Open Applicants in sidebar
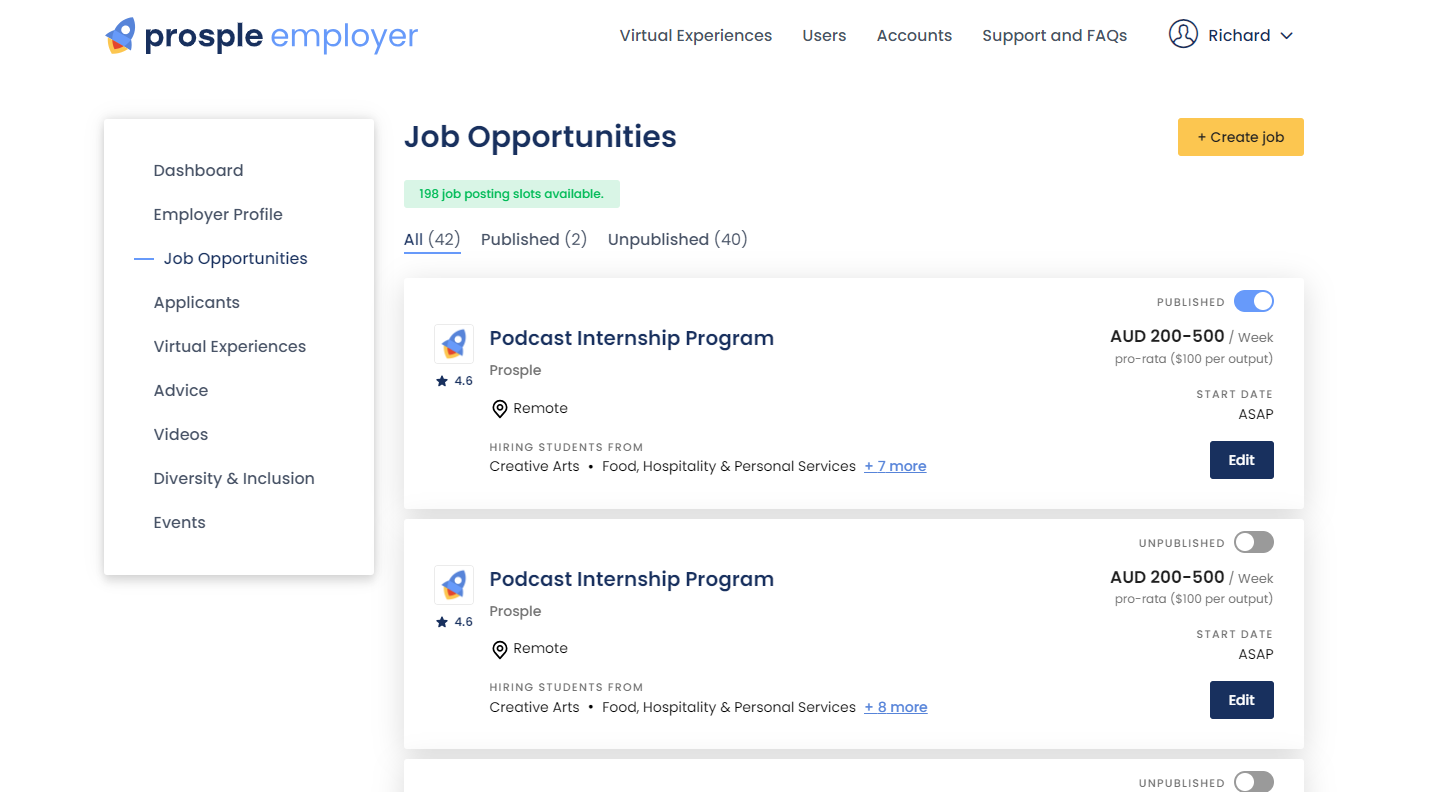 point(197,302)
